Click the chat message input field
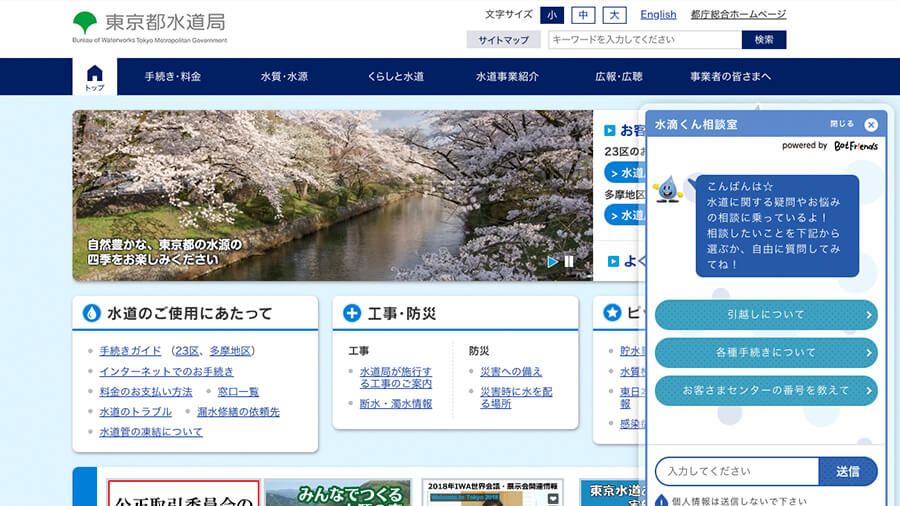 click(737, 472)
